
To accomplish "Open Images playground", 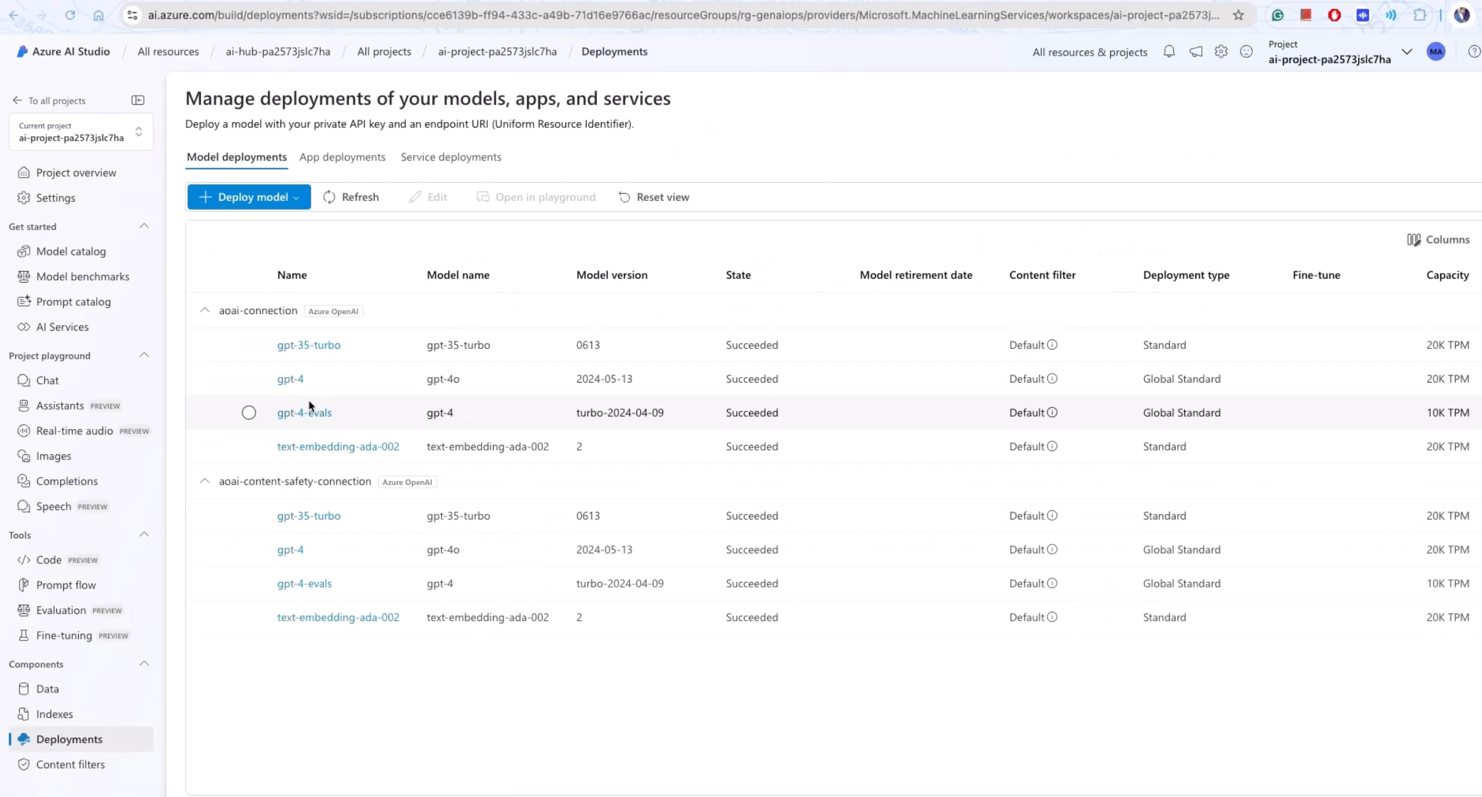I will click(x=53, y=456).
